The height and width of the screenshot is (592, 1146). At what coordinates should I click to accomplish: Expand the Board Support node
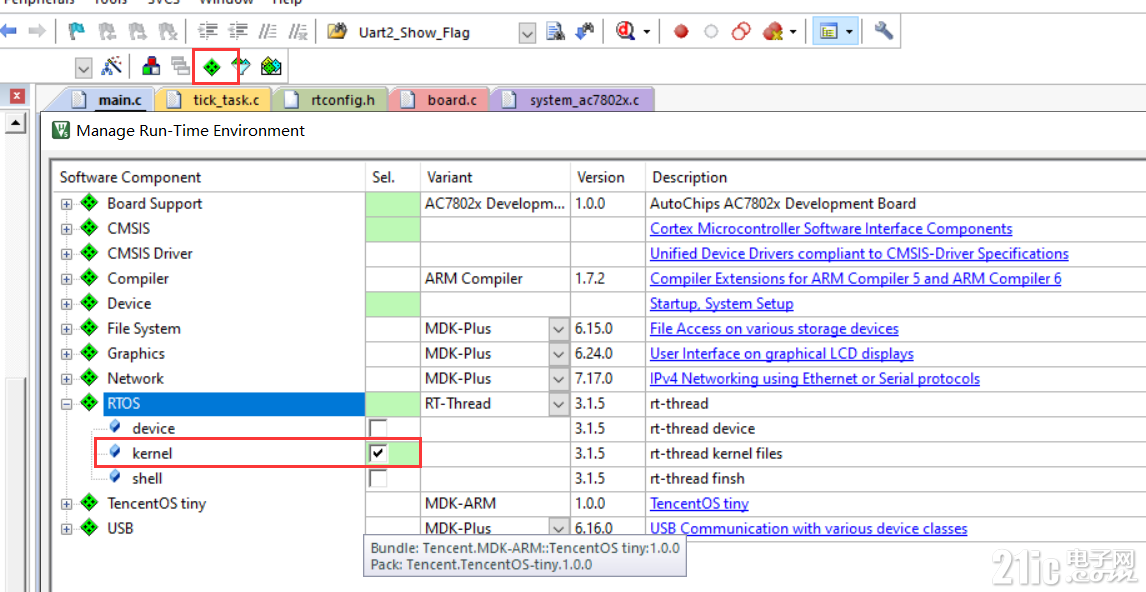click(x=67, y=204)
